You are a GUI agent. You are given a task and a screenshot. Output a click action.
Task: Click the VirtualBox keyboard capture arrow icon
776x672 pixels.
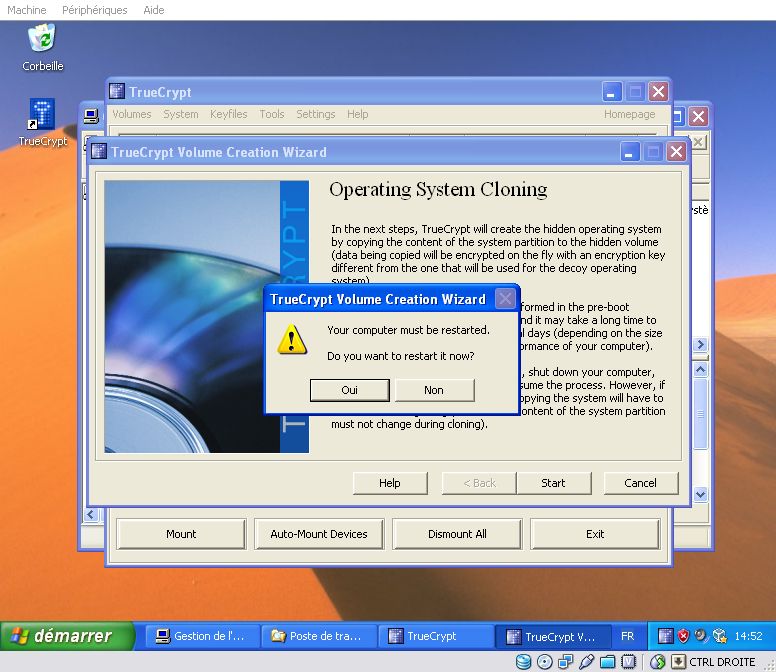click(679, 662)
